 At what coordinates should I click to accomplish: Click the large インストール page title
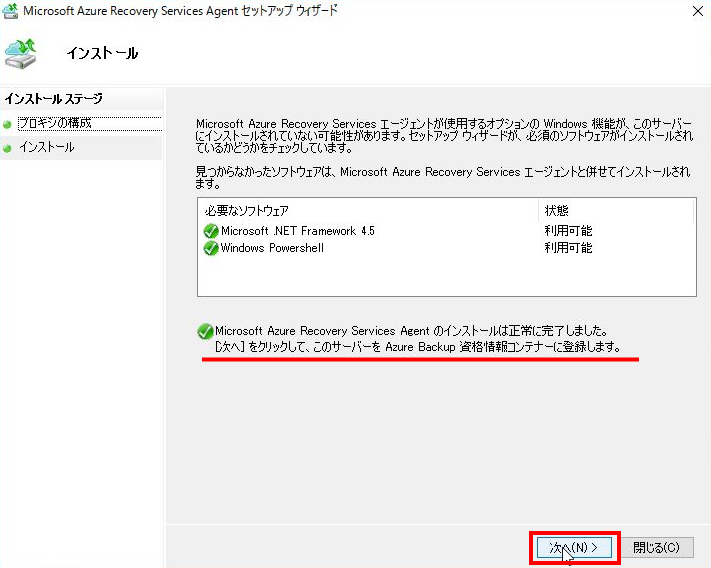[x=102, y=53]
